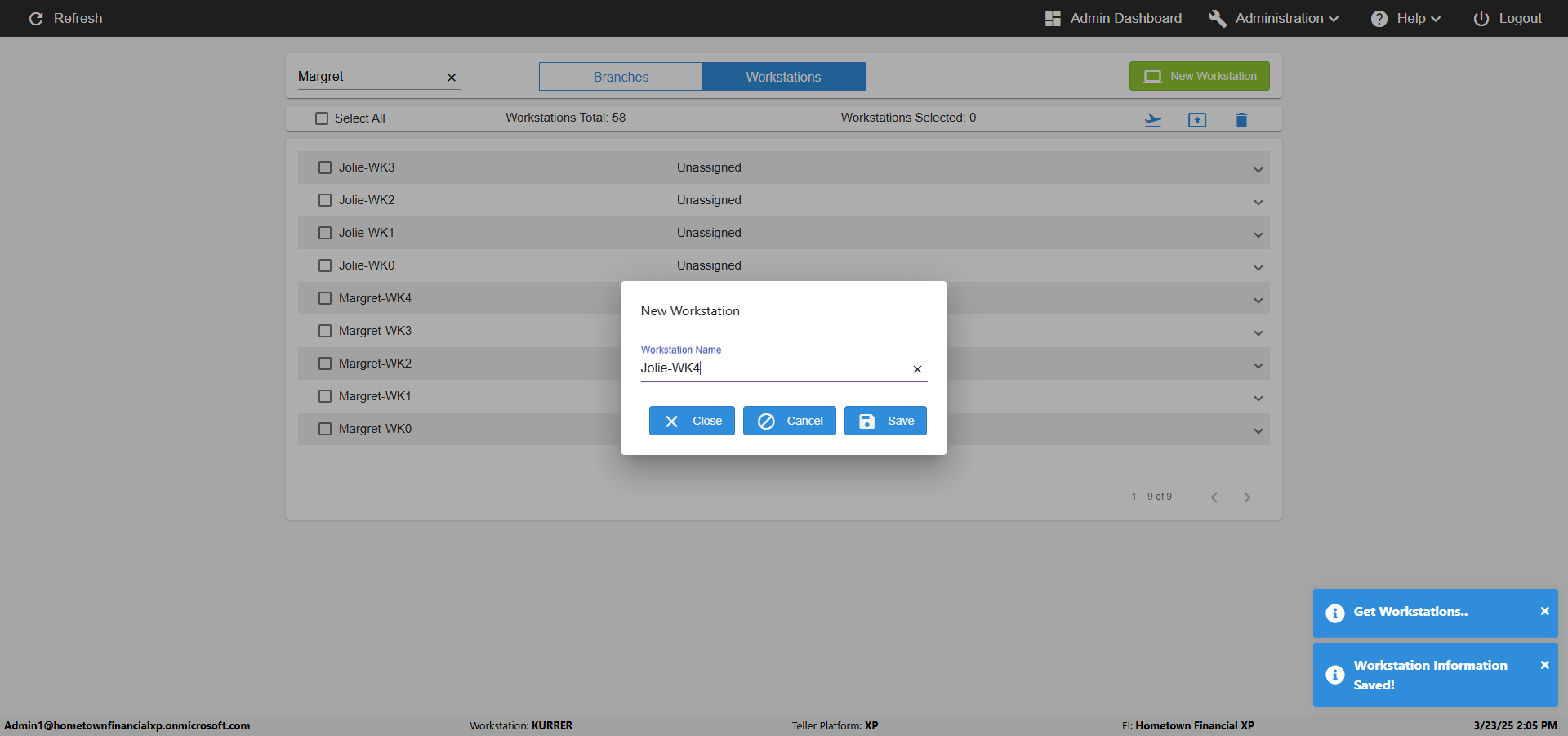Save the new workstation
This screenshot has width=1568, height=736.
[885, 421]
